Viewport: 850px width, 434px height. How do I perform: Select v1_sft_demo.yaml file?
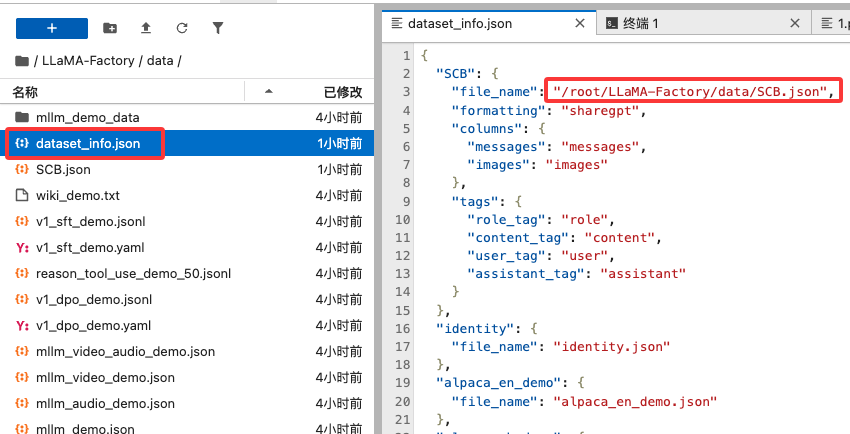click(187, 248)
